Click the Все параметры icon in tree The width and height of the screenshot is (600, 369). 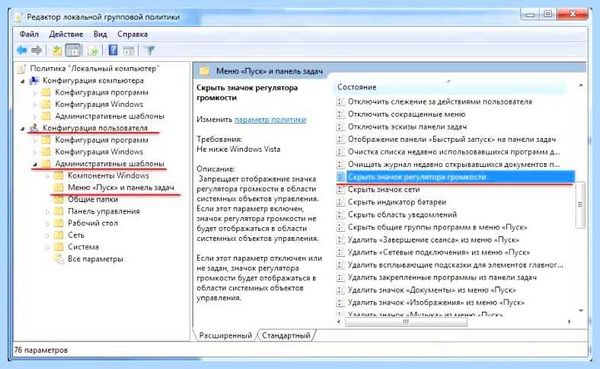[x=59, y=259]
